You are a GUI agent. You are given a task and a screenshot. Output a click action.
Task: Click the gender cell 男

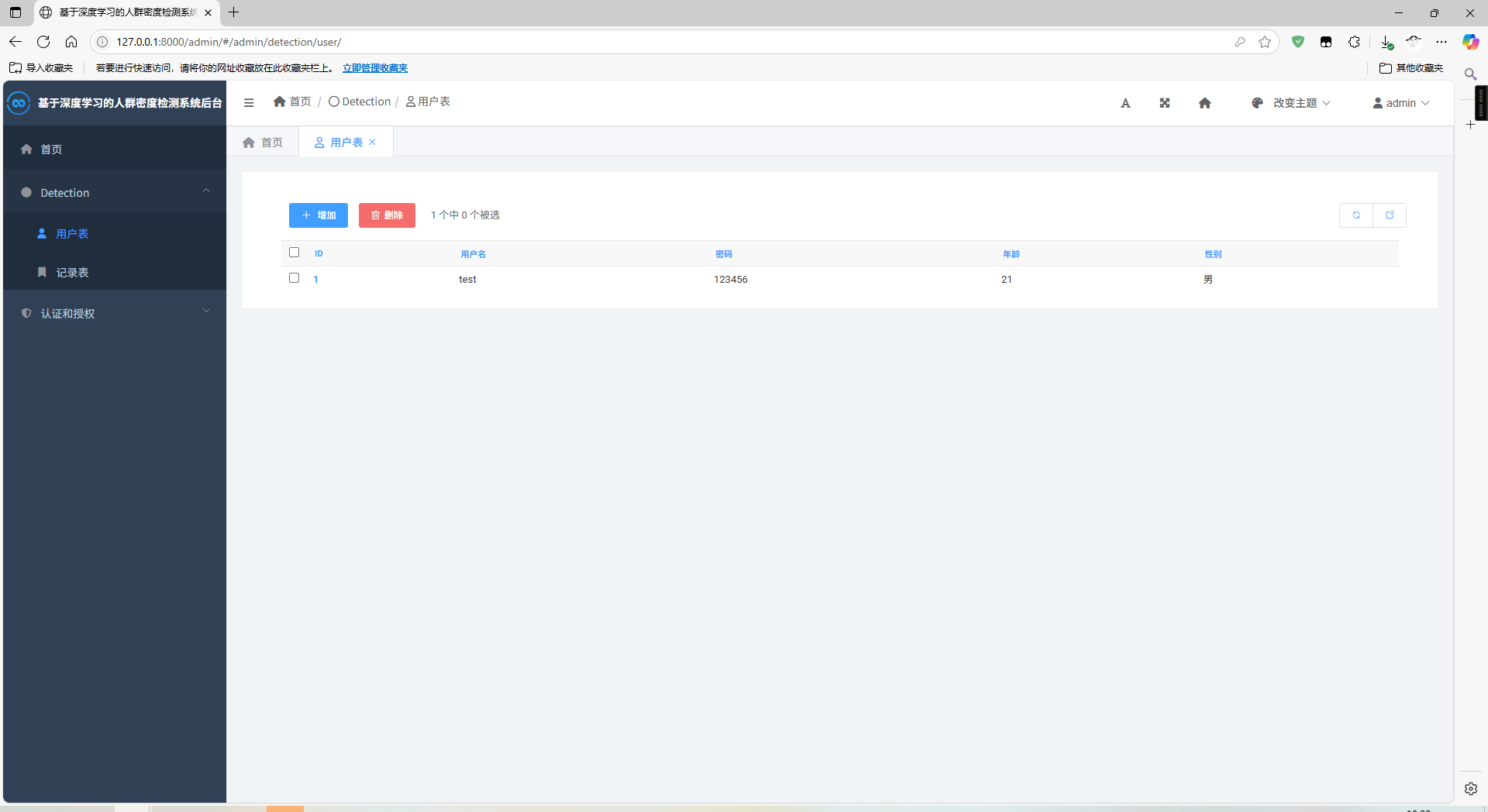click(1208, 280)
